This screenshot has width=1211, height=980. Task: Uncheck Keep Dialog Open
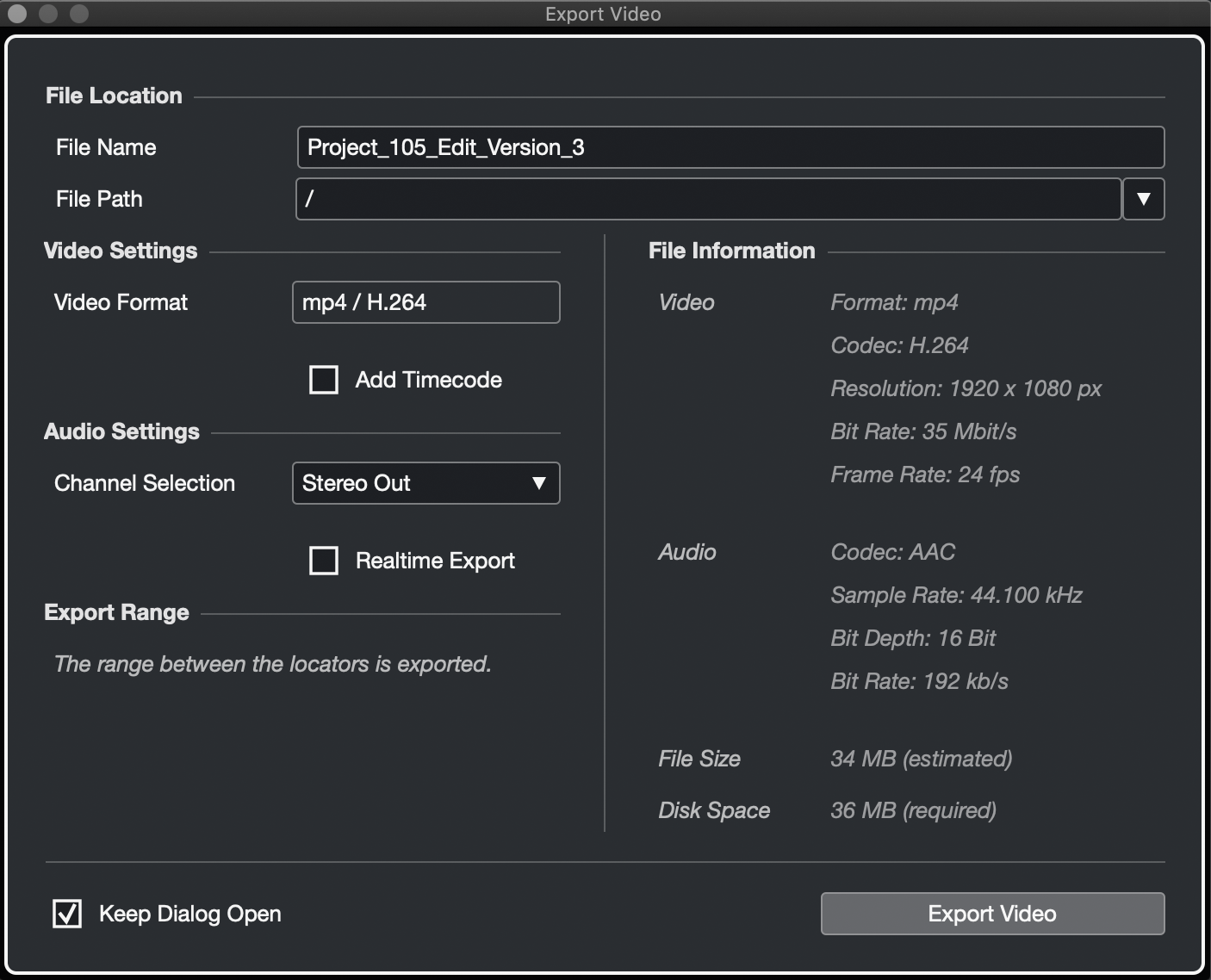point(67,914)
